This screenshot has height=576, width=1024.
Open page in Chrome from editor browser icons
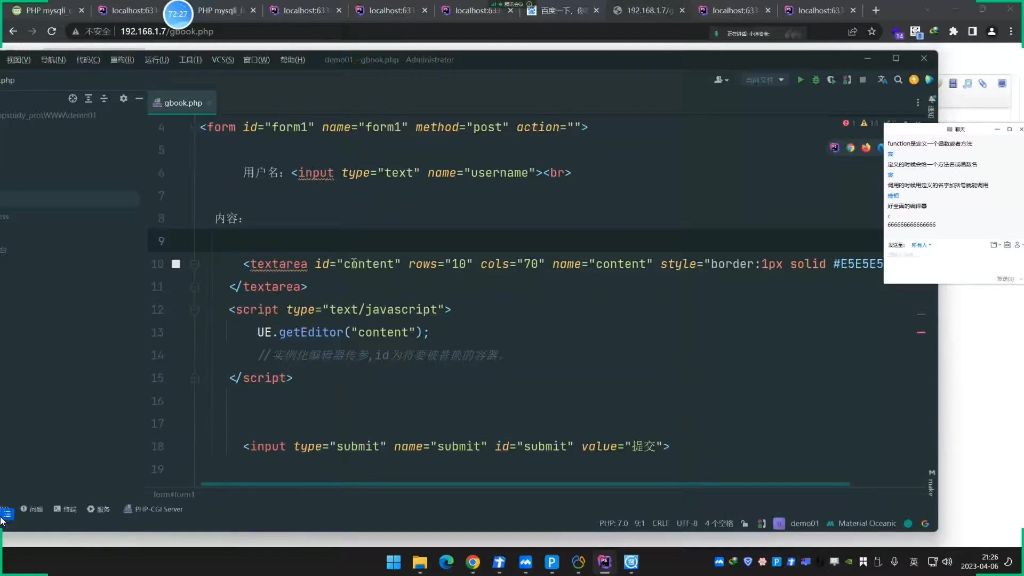[x=850, y=148]
